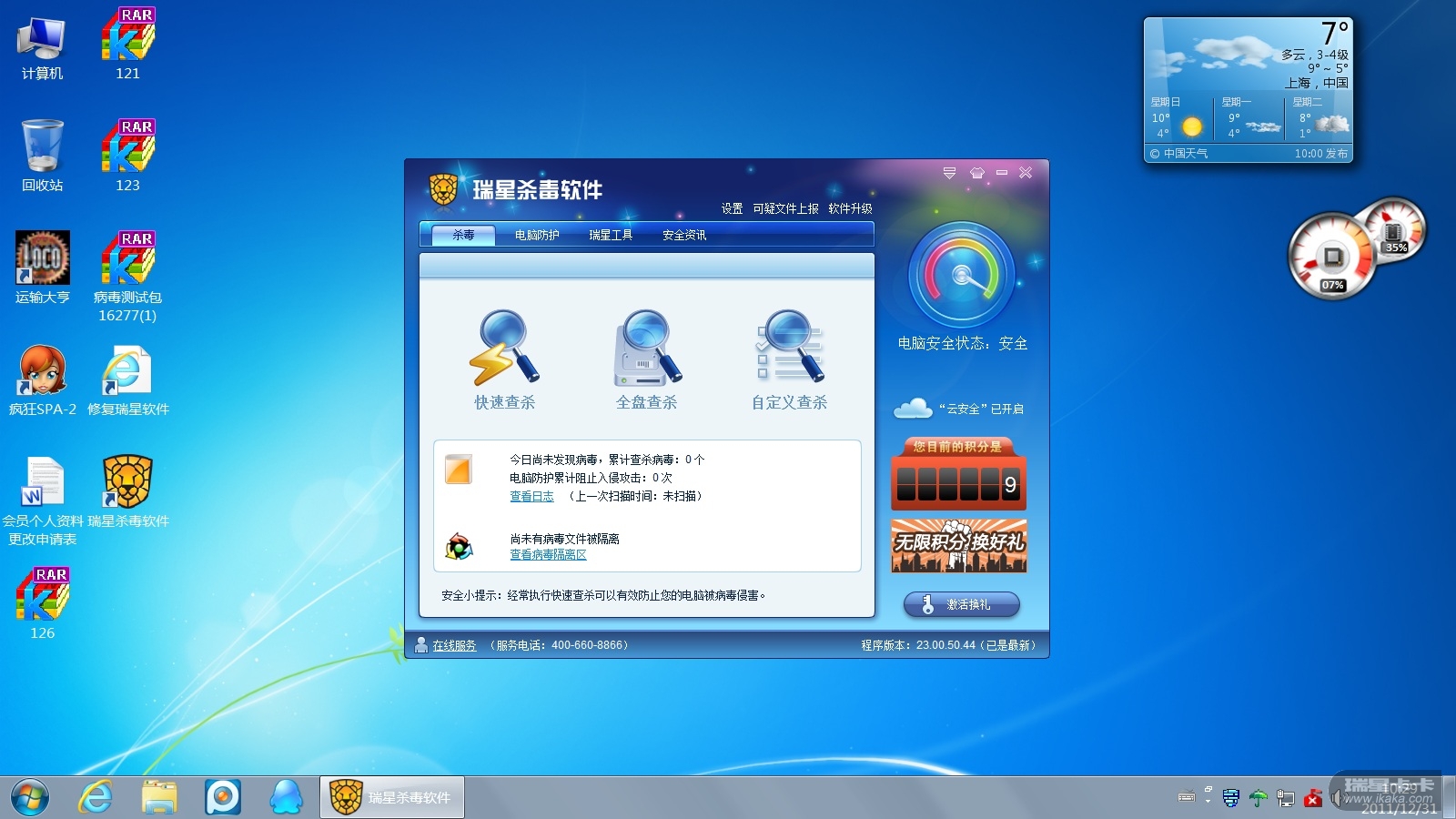Select the 回收站 recycle bin icon
Image resolution: width=1456 pixels, height=819 pixels.
pyautogui.click(x=42, y=156)
